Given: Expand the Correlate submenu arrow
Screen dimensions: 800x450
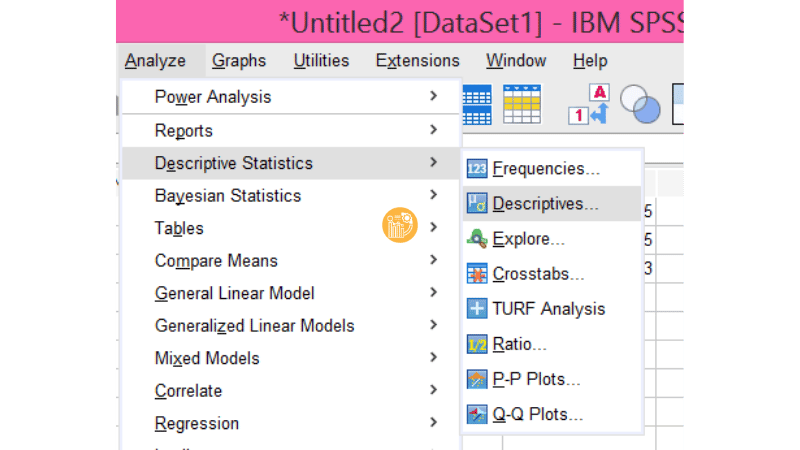Looking at the screenshot, I should pos(433,390).
